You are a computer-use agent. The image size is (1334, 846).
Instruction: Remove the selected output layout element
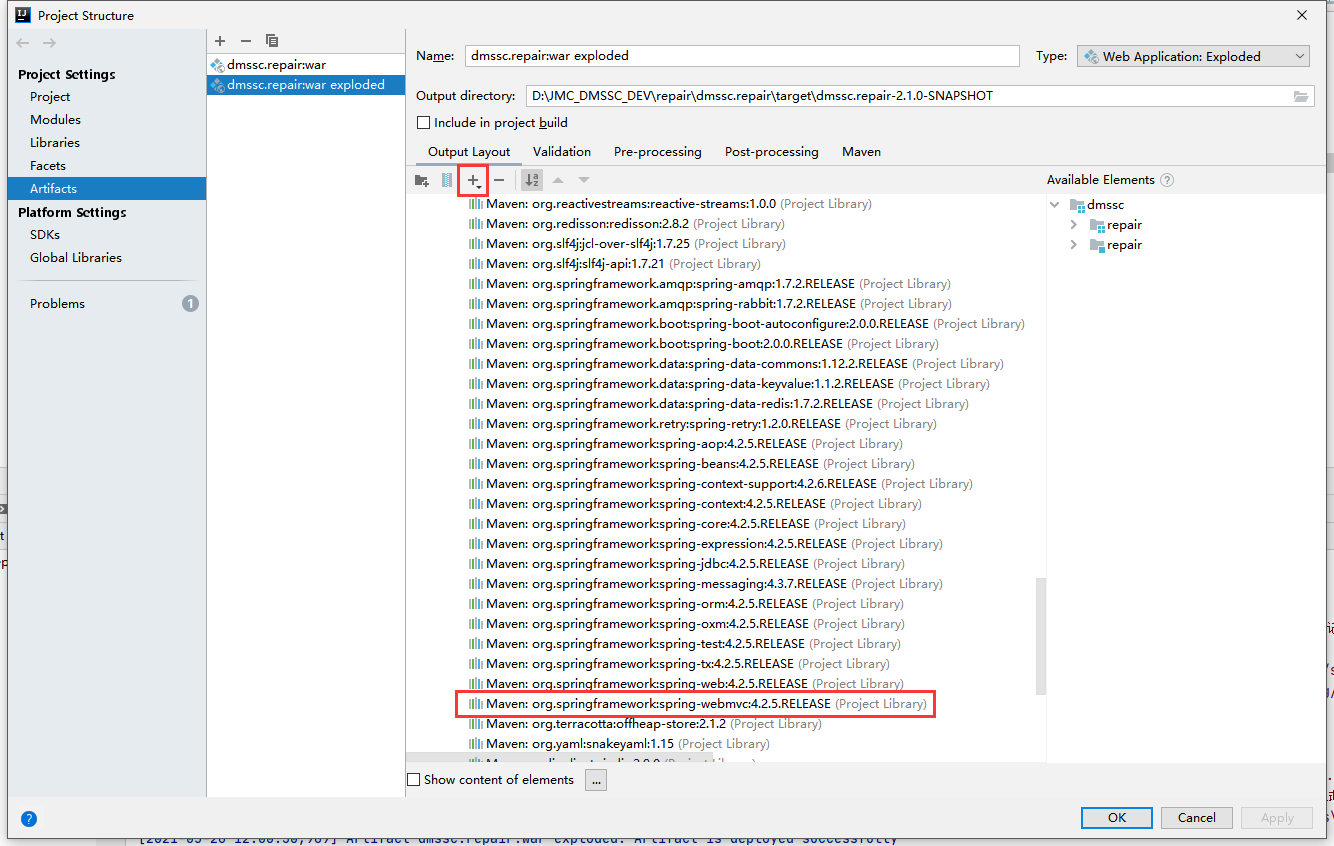[499, 180]
